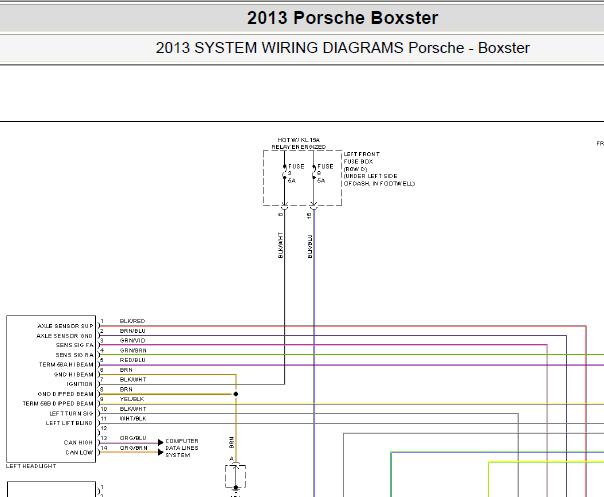This screenshot has height=497, width=604.
Task: Click the dashed ground connector box labeled A
Action: (235, 477)
